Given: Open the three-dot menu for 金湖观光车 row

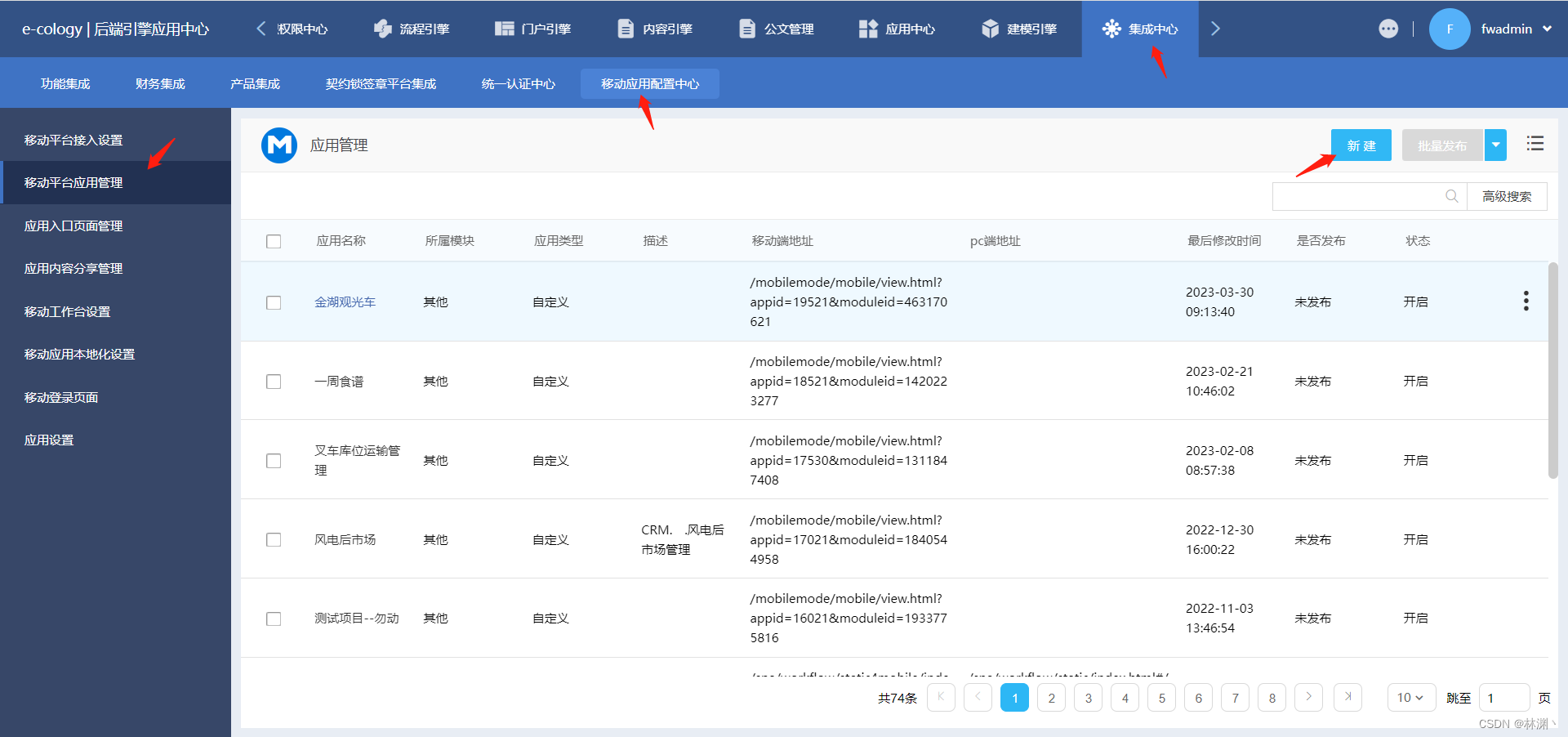Looking at the screenshot, I should coord(1526,301).
